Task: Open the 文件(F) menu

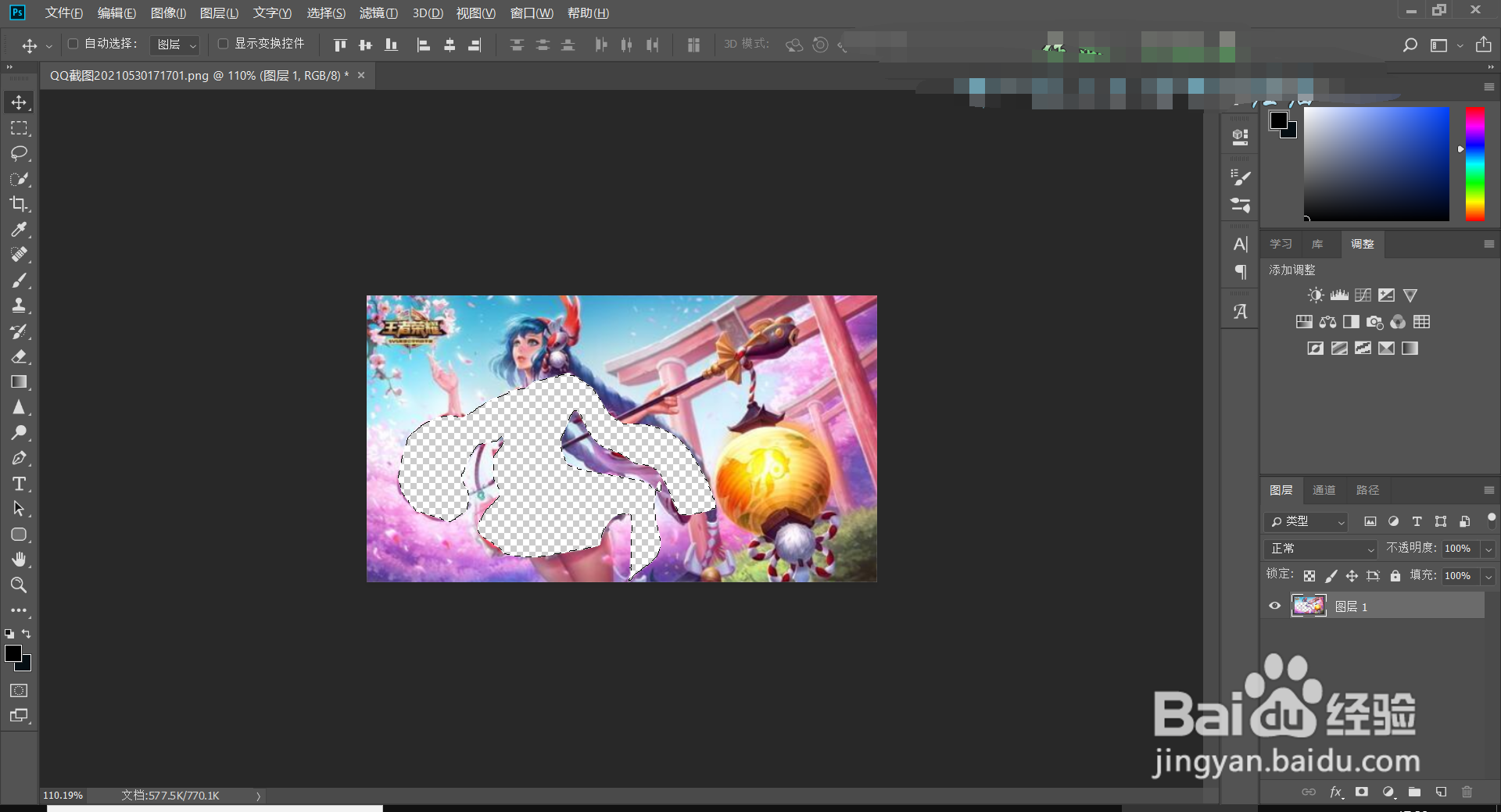Action: pyautogui.click(x=64, y=13)
